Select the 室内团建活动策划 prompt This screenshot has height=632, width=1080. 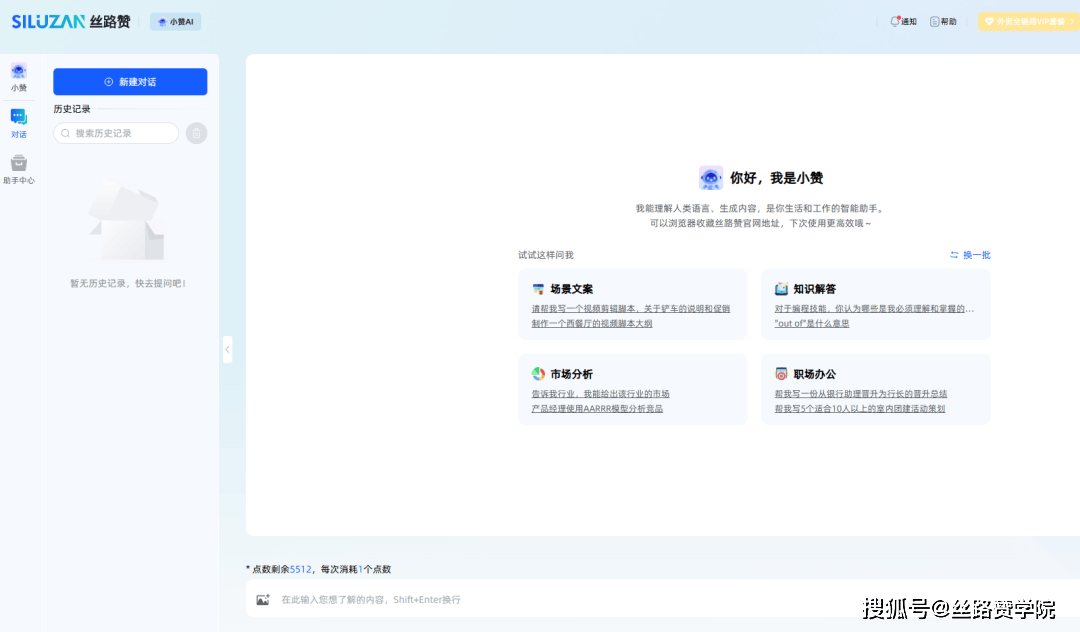859,409
